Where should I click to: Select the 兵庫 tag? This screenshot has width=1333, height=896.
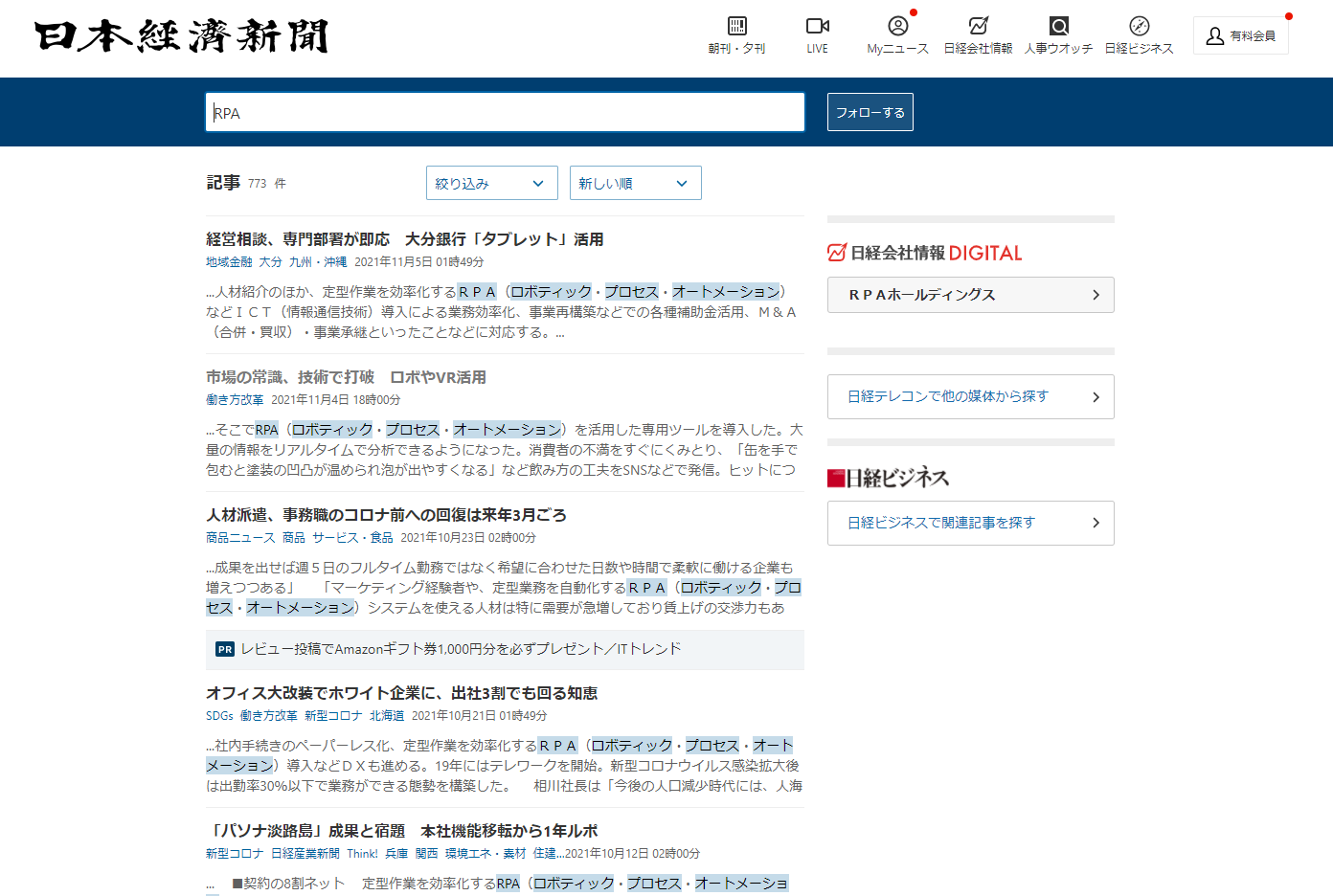396,854
